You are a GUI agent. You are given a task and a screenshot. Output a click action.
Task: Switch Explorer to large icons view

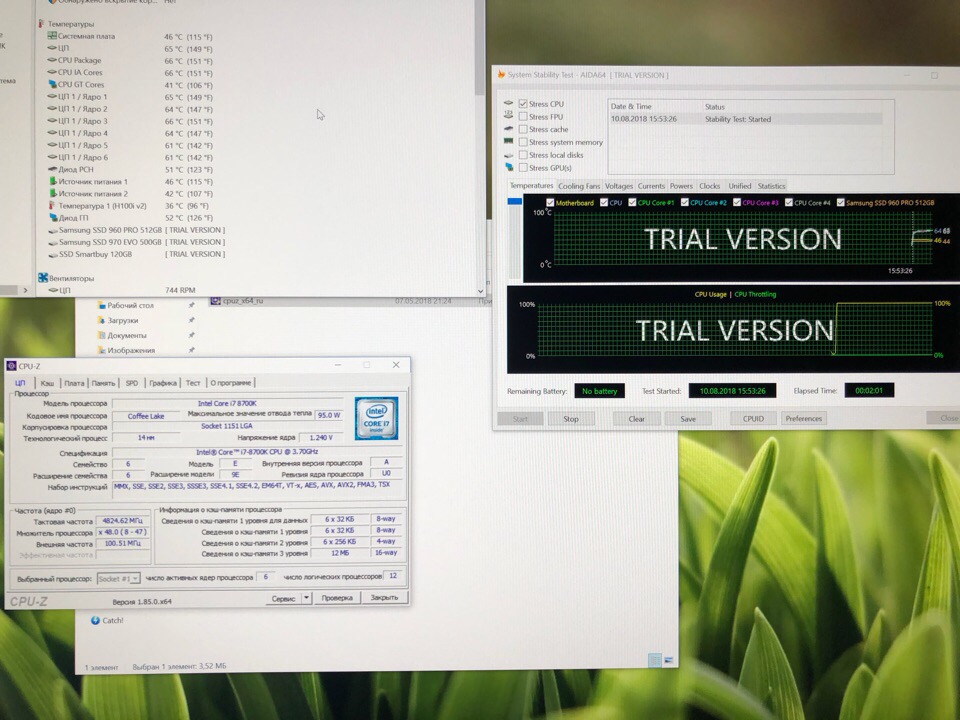pos(669,660)
